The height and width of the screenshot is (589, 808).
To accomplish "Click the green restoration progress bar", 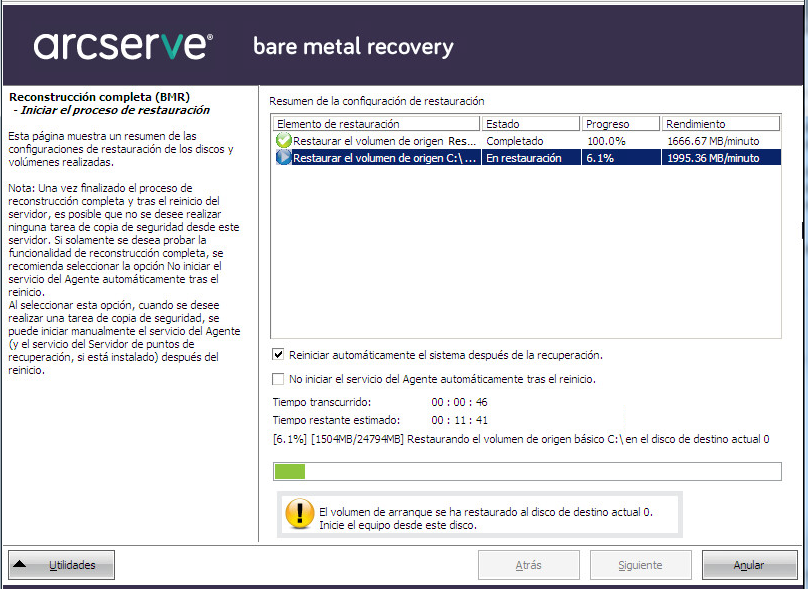I will pos(527,471).
